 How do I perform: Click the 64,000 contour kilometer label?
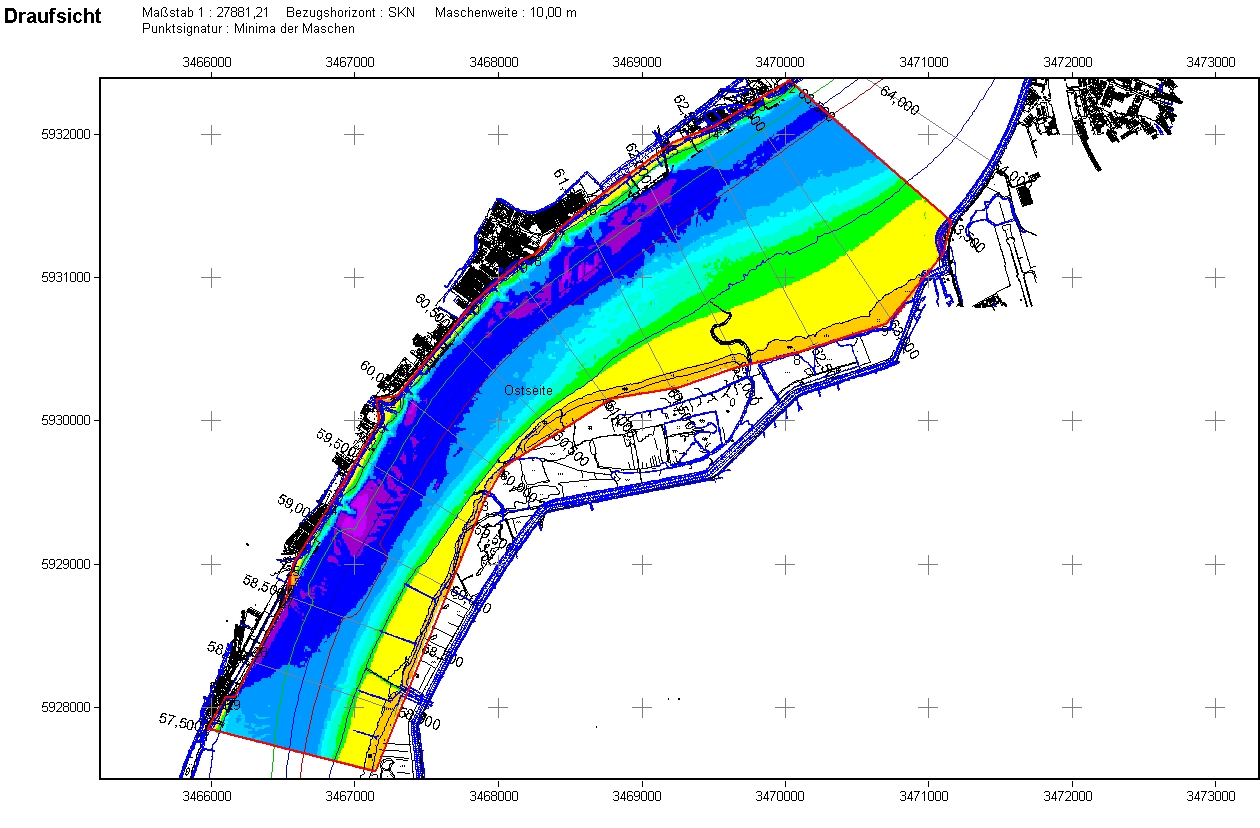tap(899, 101)
